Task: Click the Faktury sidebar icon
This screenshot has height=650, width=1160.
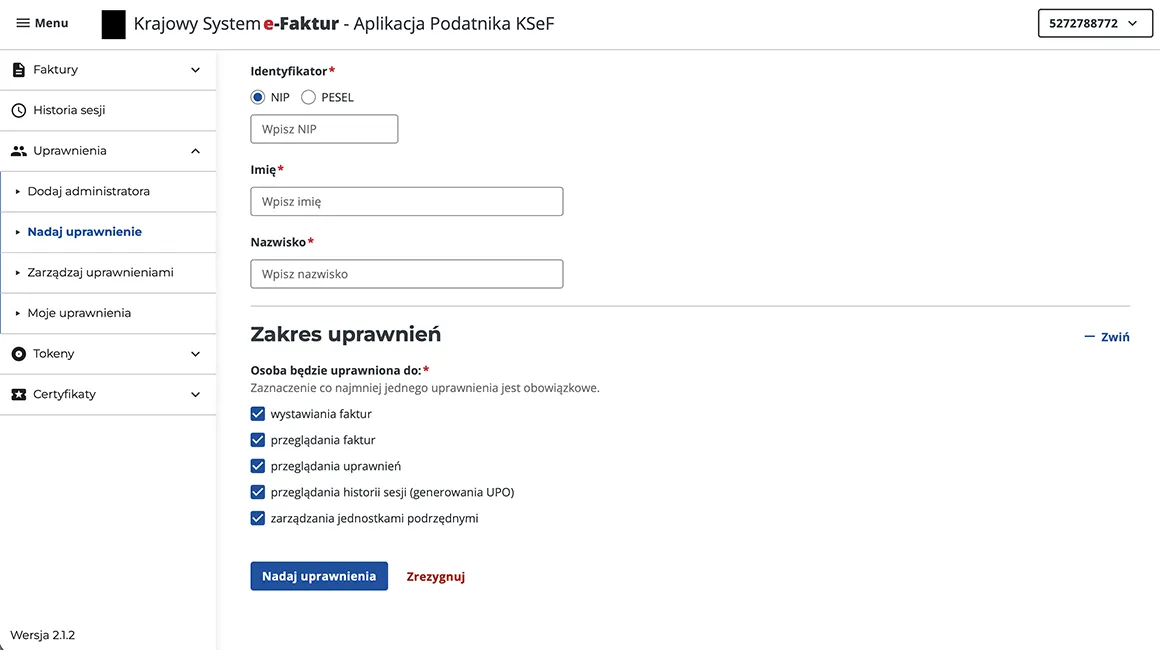Action: [17, 69]
